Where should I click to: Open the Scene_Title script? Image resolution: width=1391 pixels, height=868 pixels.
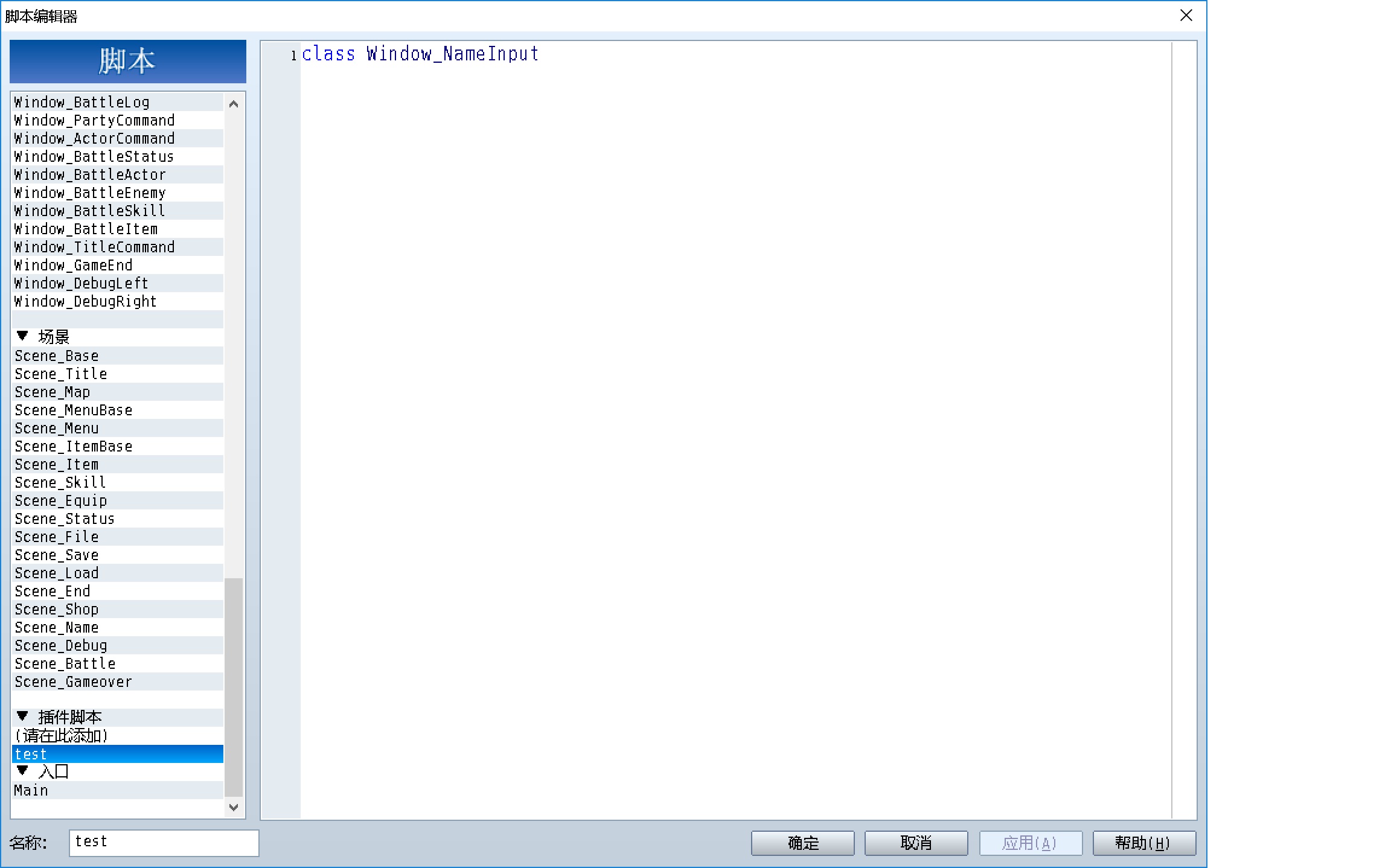click(x=118, y=374)
